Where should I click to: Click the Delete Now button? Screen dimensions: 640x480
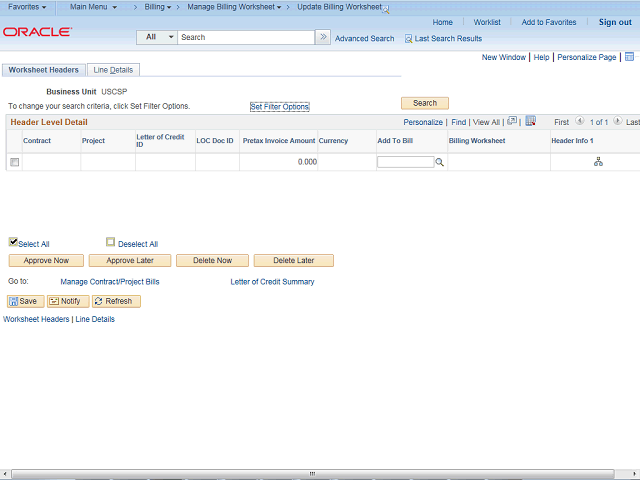pyautogui.click(x=212, y=260)
